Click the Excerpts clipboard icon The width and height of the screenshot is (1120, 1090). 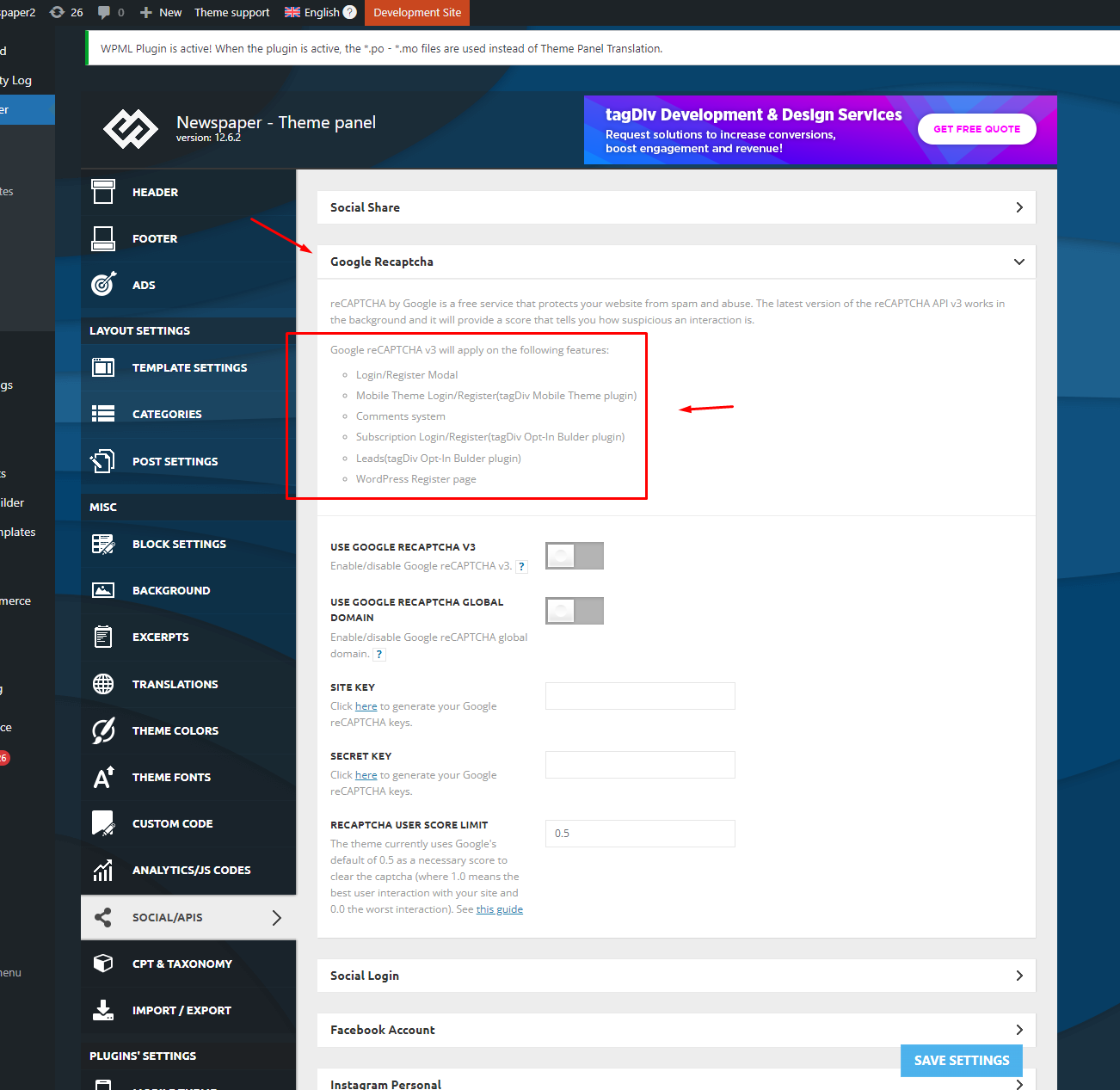point(103,637)
